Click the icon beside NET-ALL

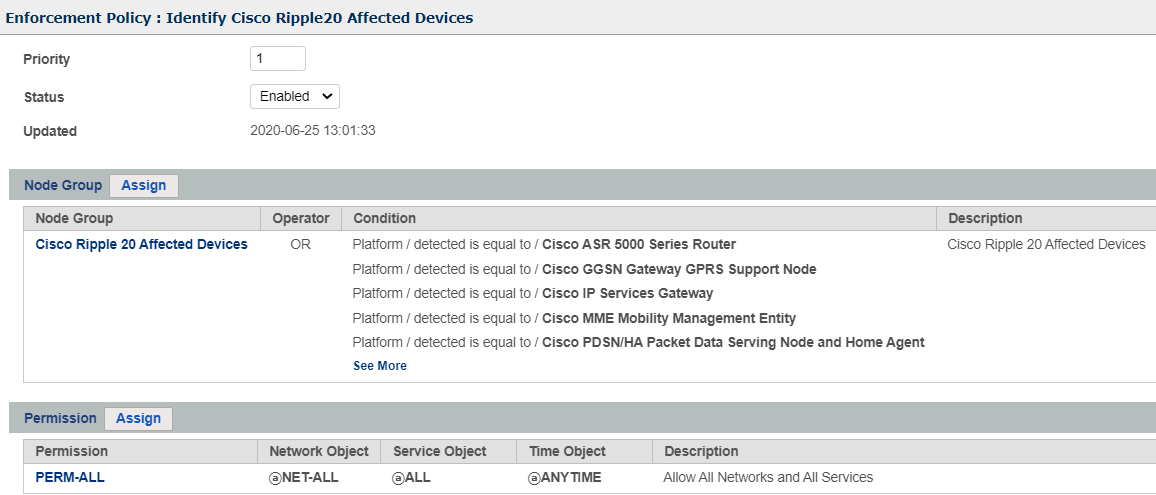coord(275,478)
